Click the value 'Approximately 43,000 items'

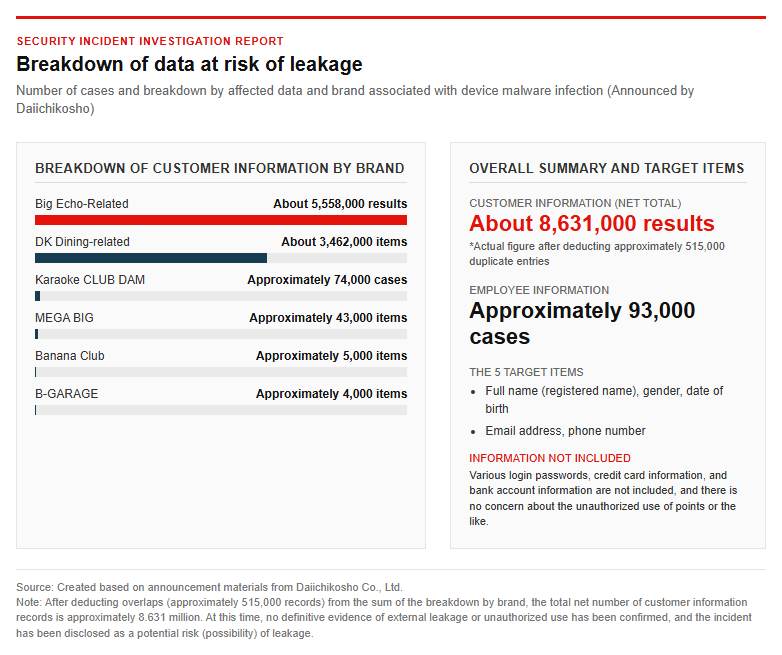tap(328, 317)
